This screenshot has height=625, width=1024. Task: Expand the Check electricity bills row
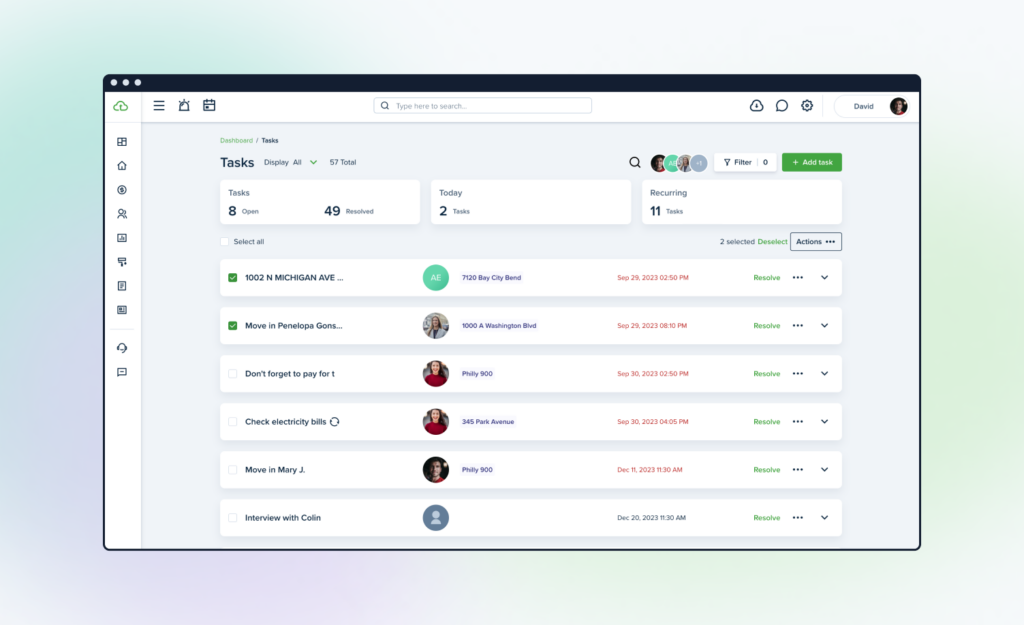coord(825,421)
